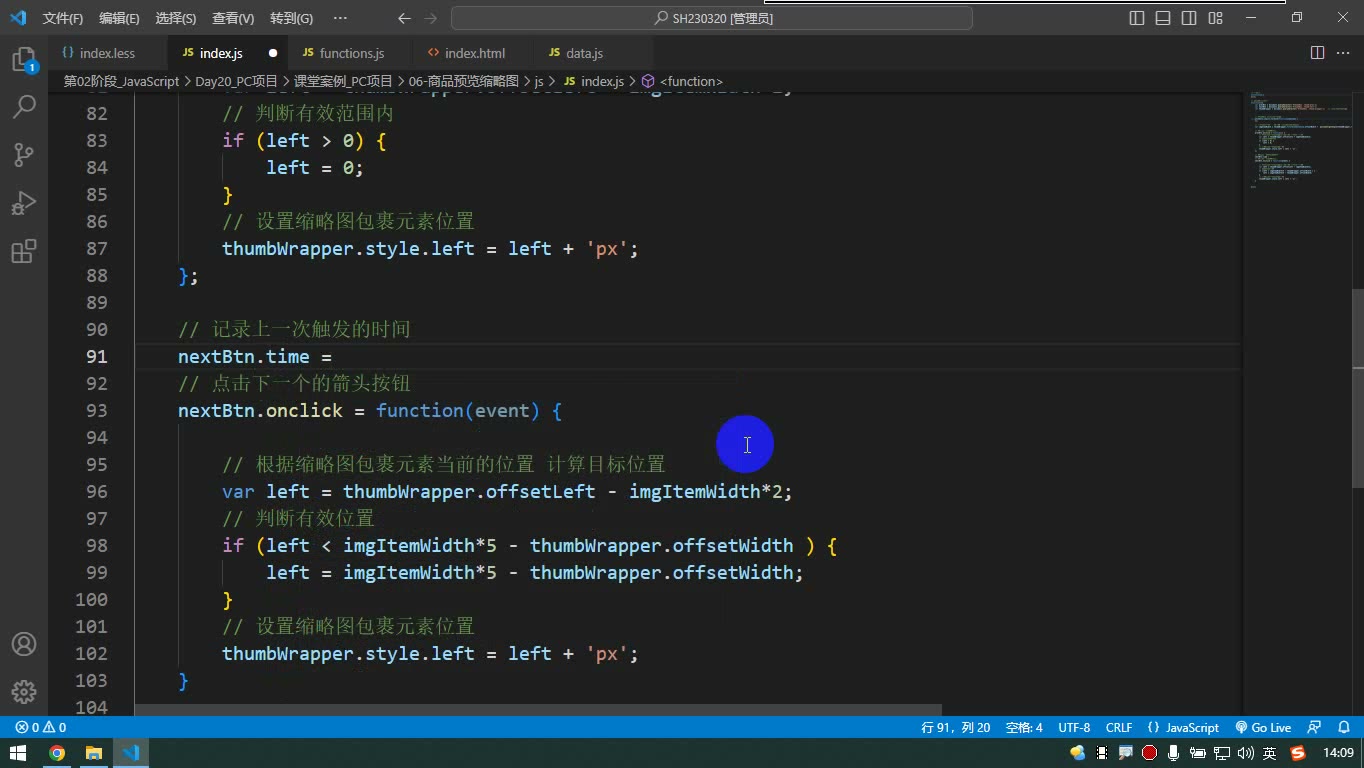Toggle the secondary side bar visibility
The height and width of the screenshot is (768, 1364).
[1189, 18]
